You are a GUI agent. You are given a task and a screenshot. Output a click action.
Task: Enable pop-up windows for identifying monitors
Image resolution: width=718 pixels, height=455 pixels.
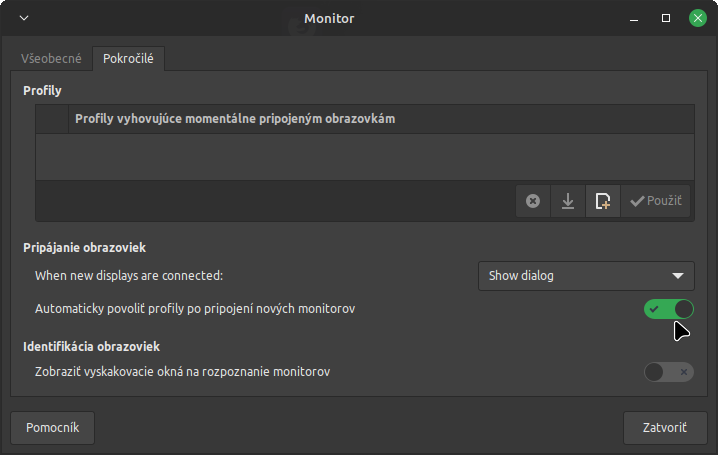669,372
